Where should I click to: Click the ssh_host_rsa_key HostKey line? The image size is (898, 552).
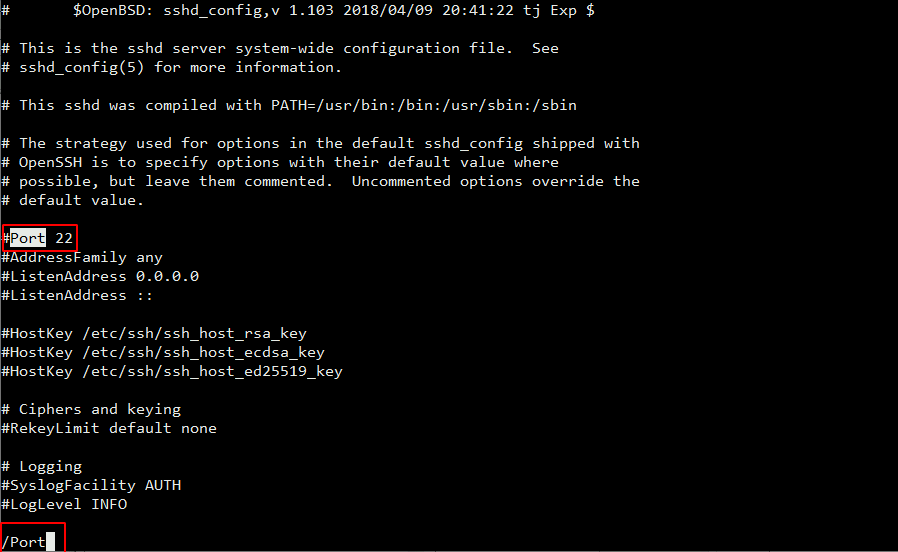153,333
